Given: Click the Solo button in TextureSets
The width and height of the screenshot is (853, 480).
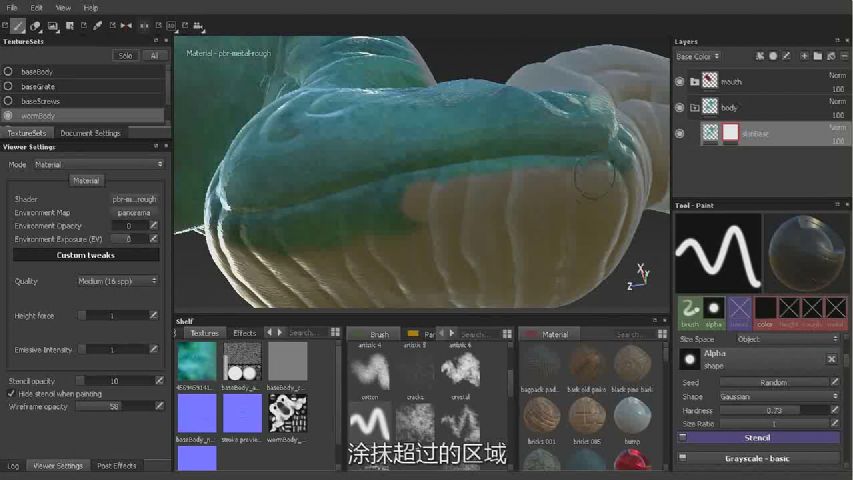Looking at the screenshot, I should click(125, 55).
